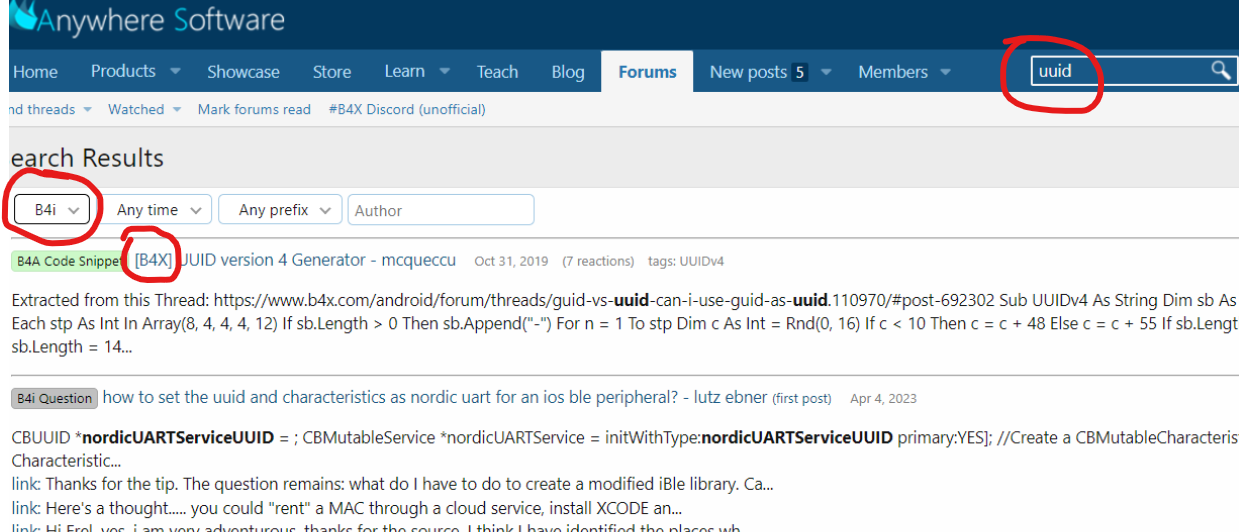Click the Apr 4, 2023 date
Viewport: 1239px width, 532px height.
coord(883,398)
